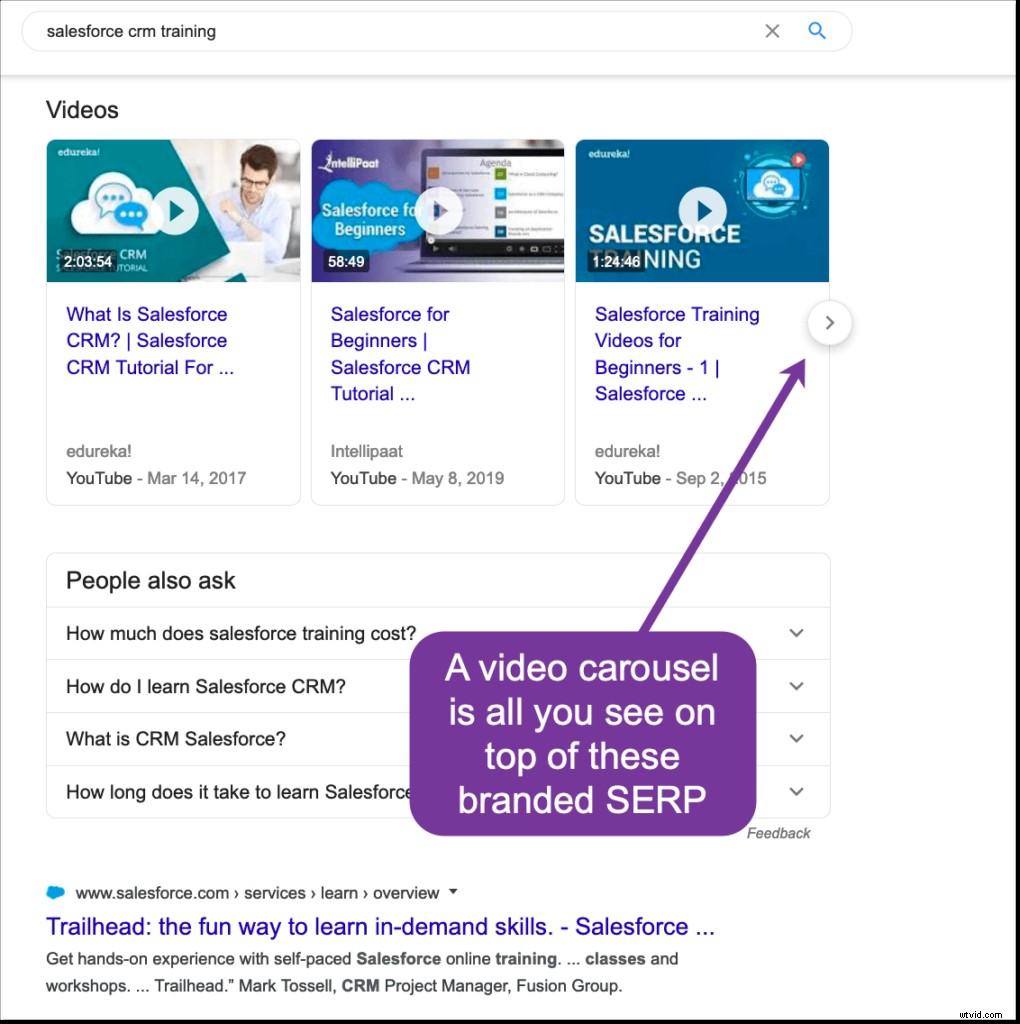The width and height of the screenshot is (1020, 1024).
Task: Play the Intellipaat 'Salesforce for Beginners' video
Action: pyautogui.click(x=438, y=210)
